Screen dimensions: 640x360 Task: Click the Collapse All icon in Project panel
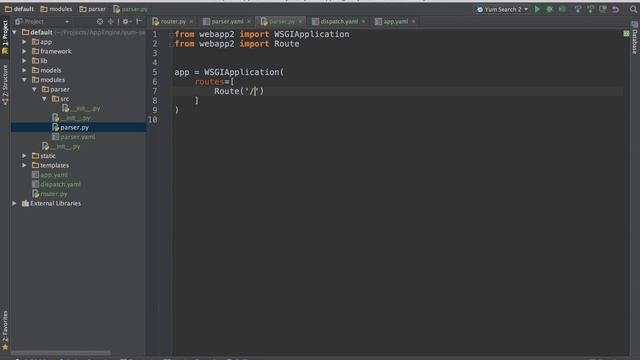pyautogui.click(x=111, y=21)
